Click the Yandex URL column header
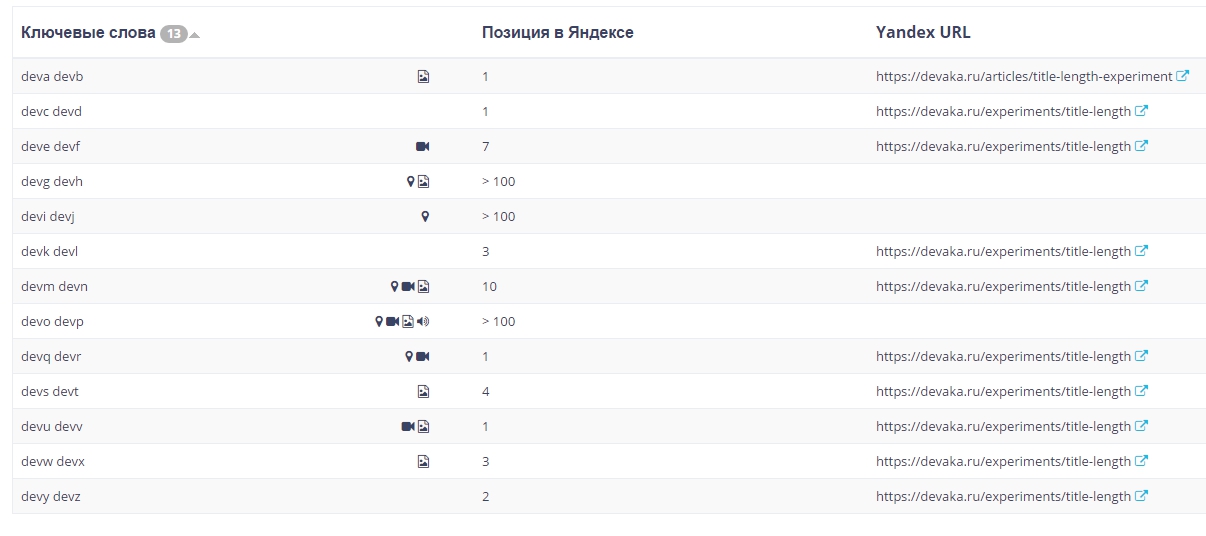The height and width of the screenshot is (536, 1206). tap(923, 33)
